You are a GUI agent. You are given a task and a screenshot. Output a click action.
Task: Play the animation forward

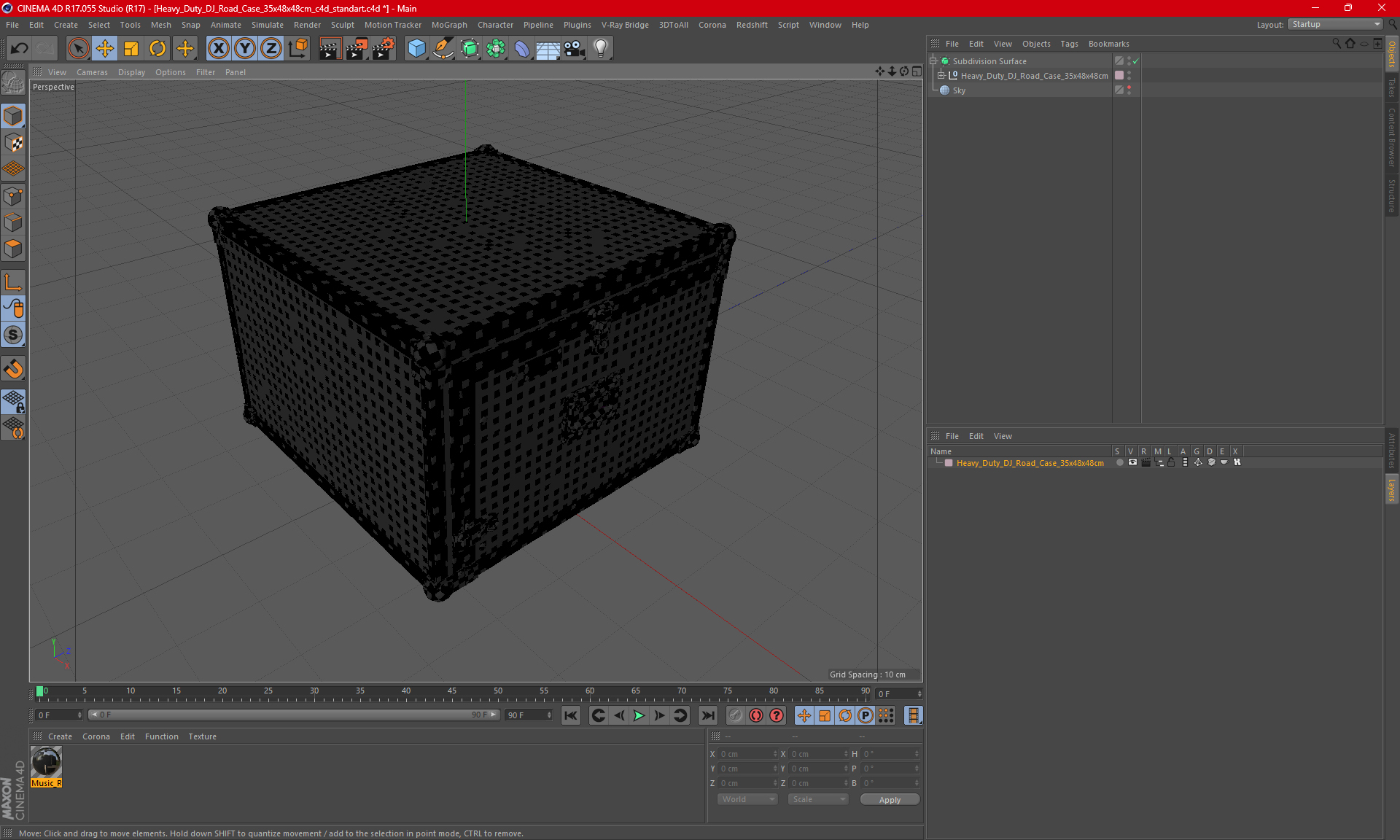[639, 715]
